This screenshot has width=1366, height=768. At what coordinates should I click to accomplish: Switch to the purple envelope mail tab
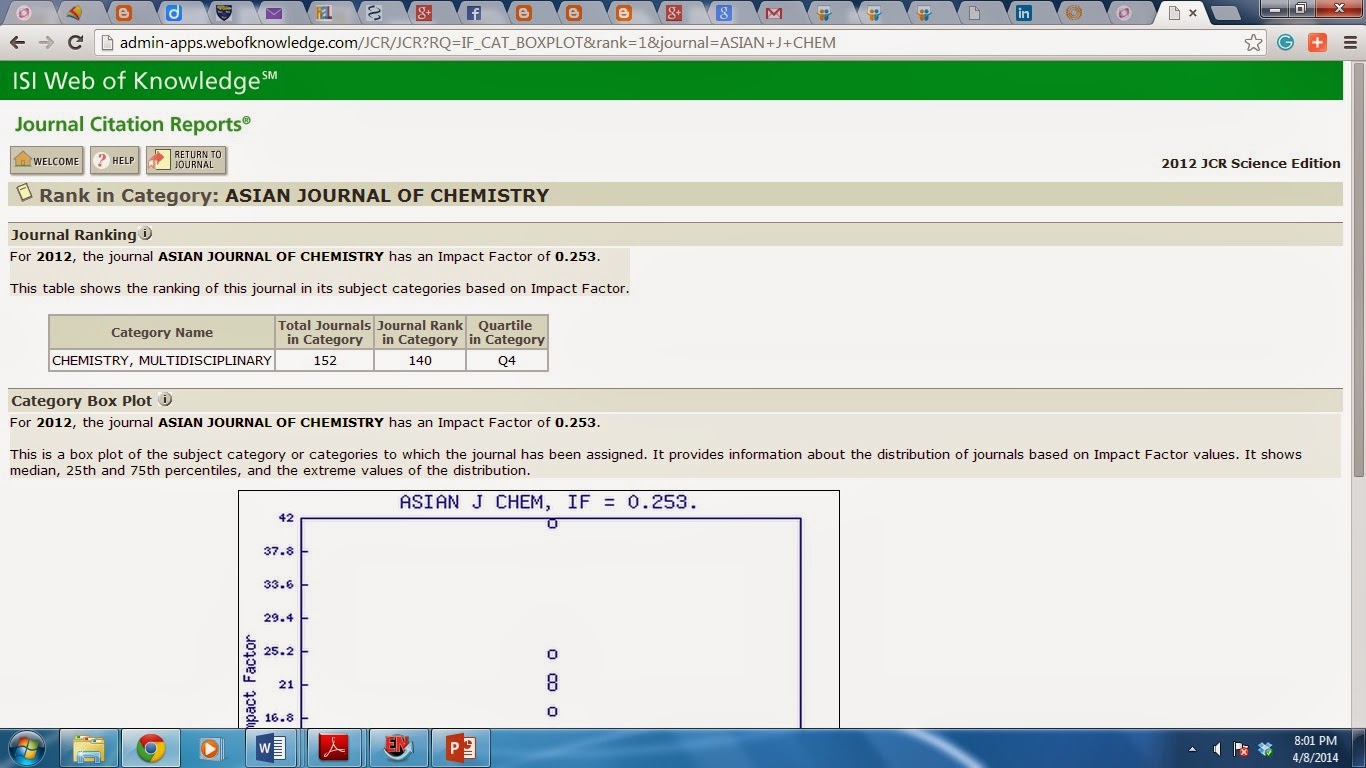pyautogui.click(x=273, y=13)
